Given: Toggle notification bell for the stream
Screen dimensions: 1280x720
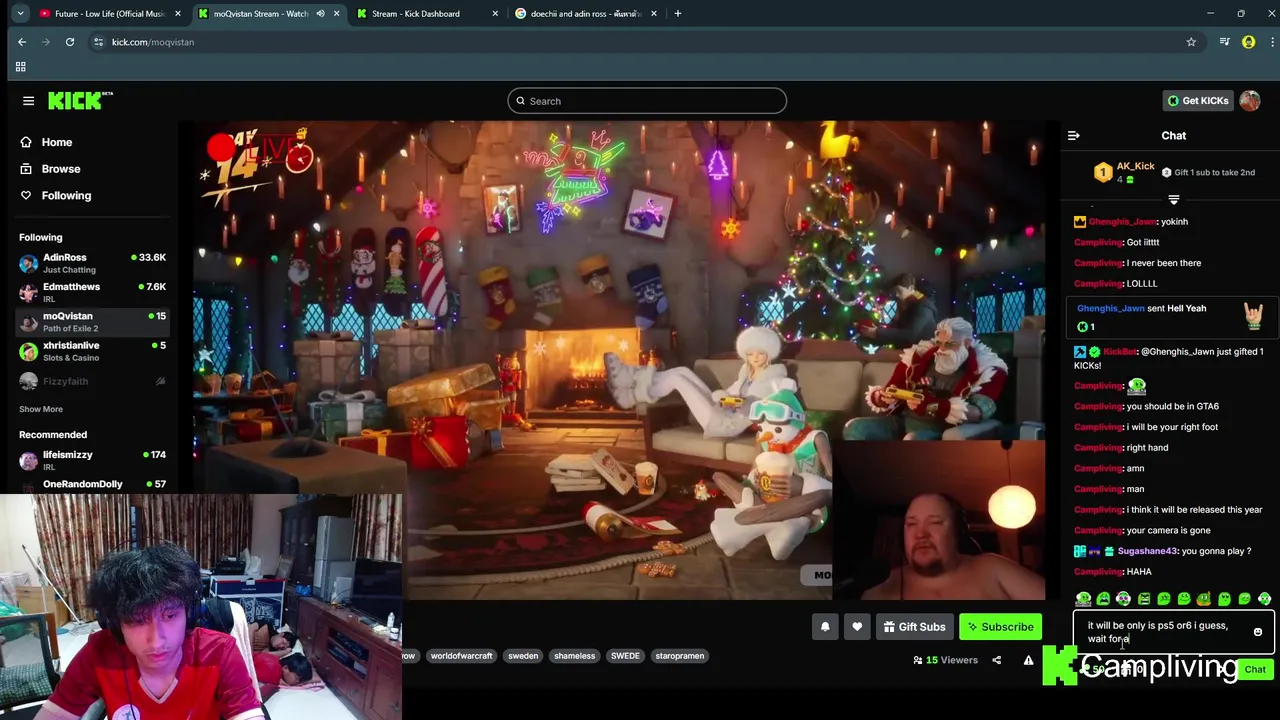Looking at the screenshot, I should 825,627.
